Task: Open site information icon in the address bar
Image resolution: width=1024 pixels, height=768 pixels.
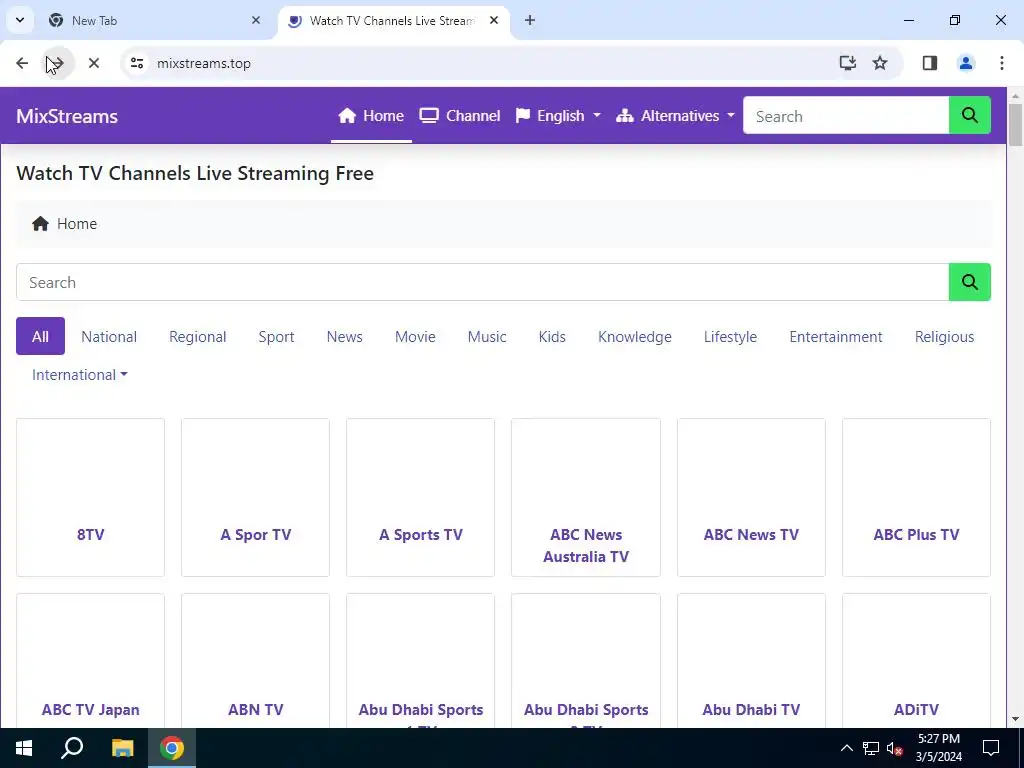Action: (136, 63)
